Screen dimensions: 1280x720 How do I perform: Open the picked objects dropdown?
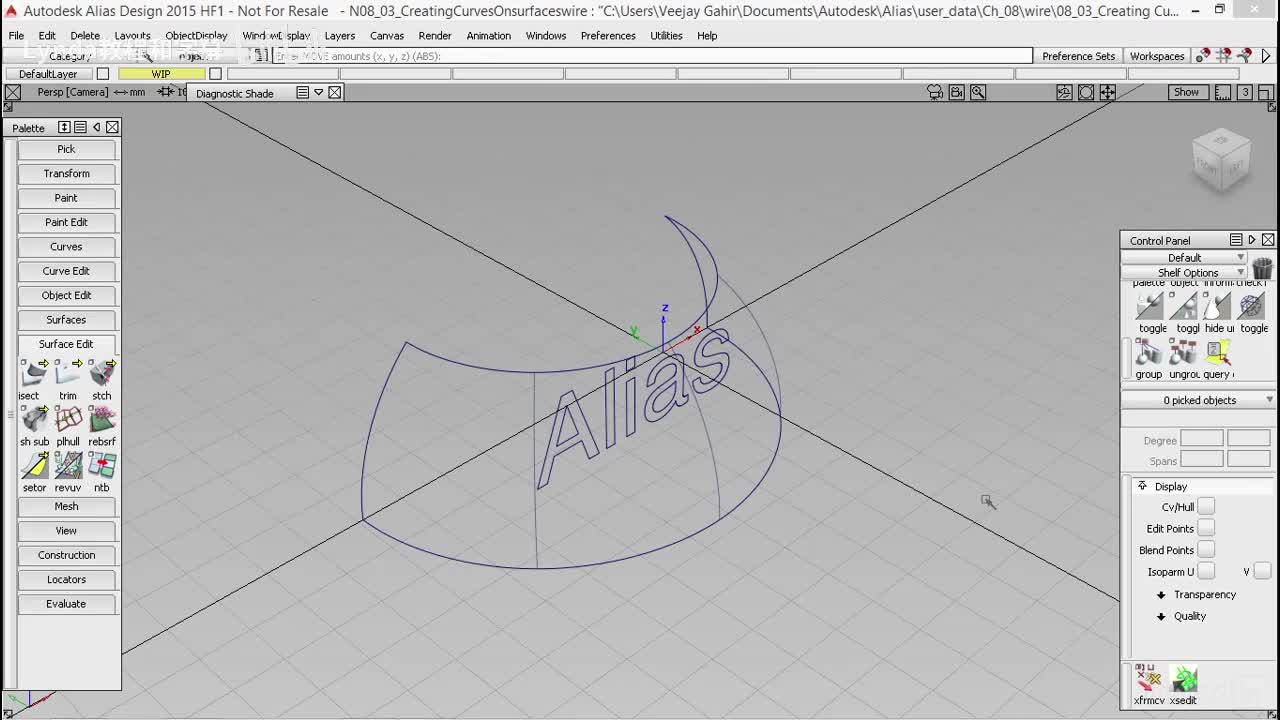click(1199, 400)
